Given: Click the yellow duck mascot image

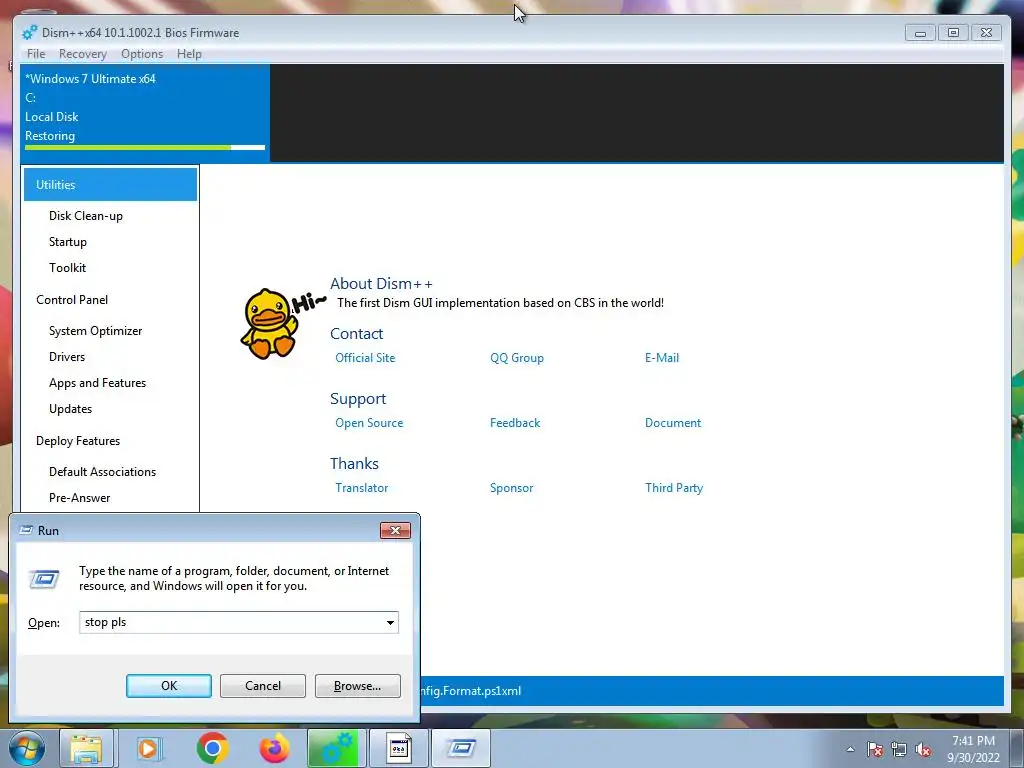Looking at the screenshot, I should tap(268, 324).
